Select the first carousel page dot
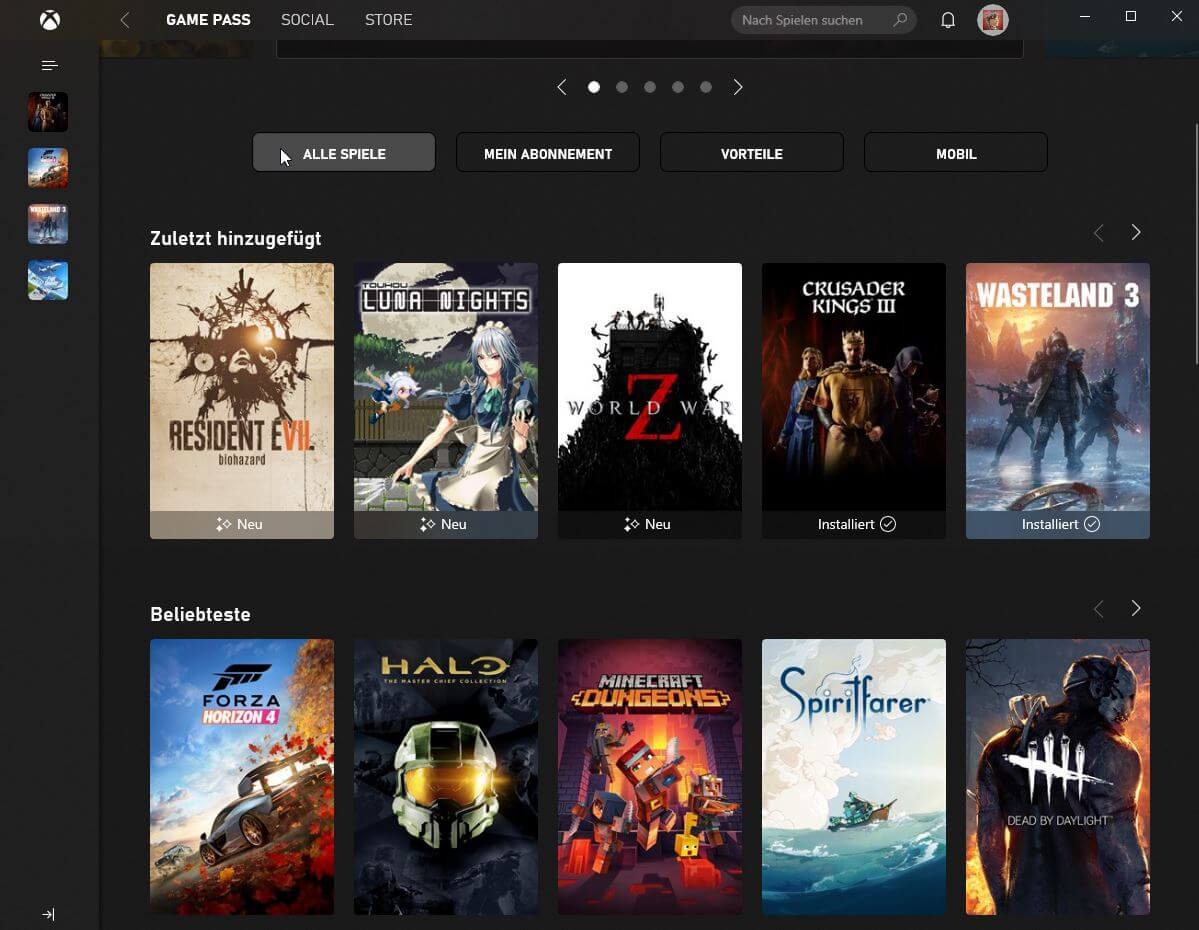This screenshot has width=1199, height=930. (x=594, y=87)
